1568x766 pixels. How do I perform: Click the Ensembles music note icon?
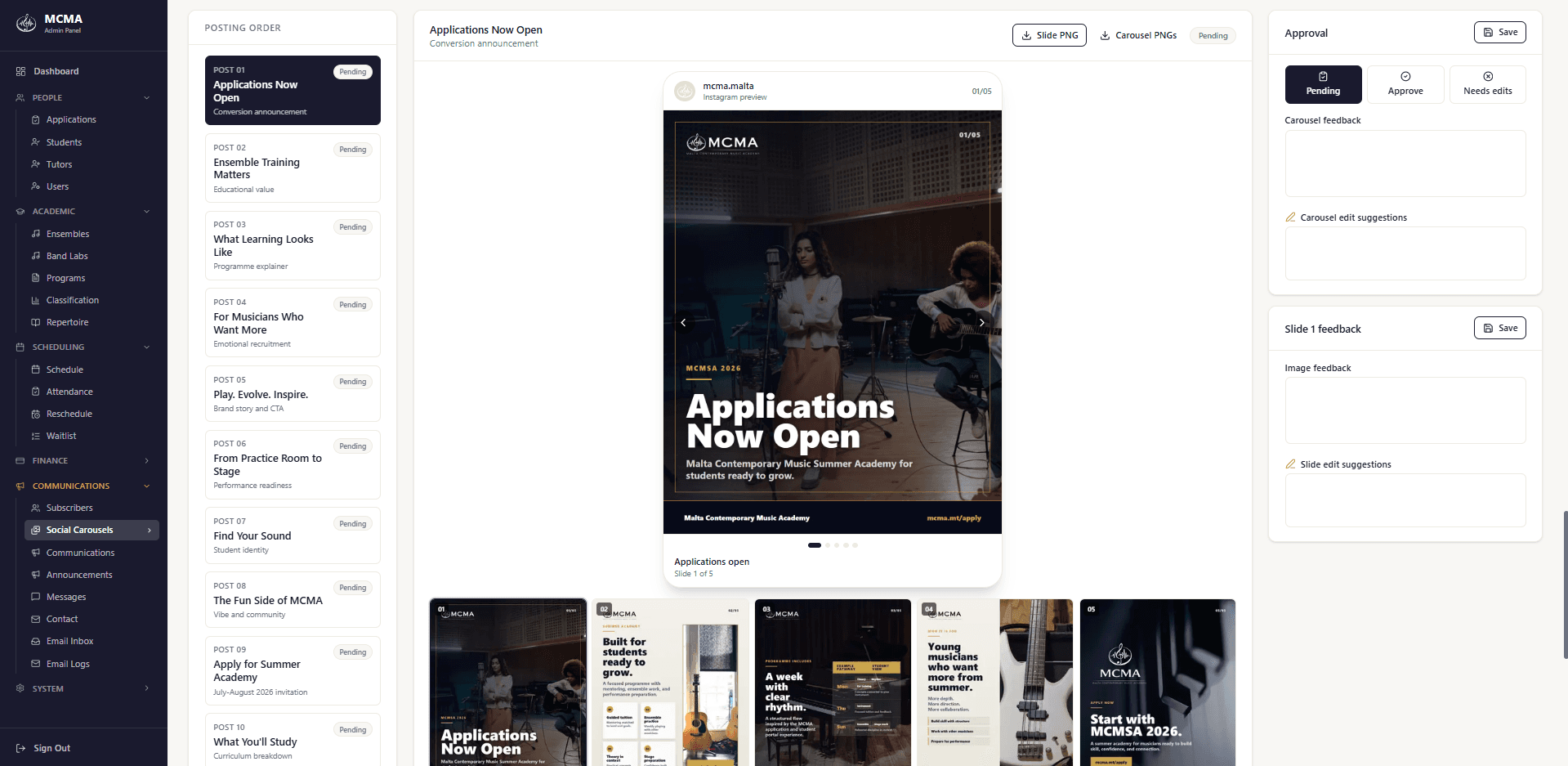tap(35, 234)
